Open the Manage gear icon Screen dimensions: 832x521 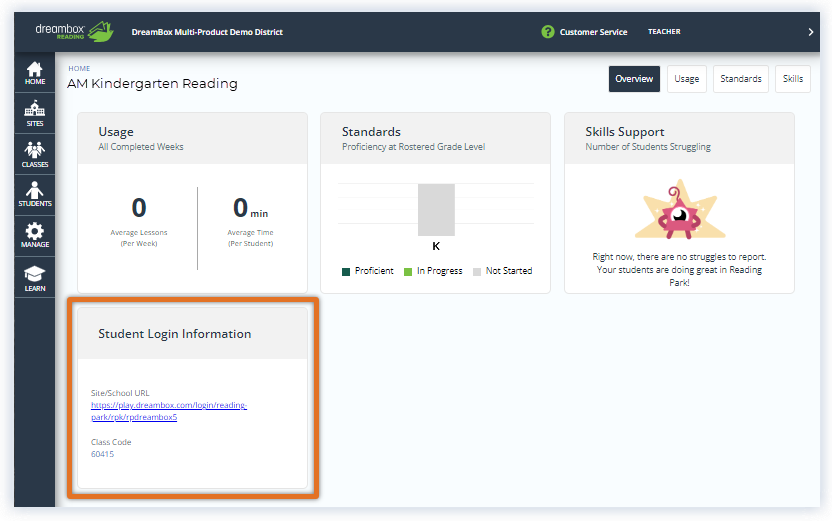(x=34, y=236)
